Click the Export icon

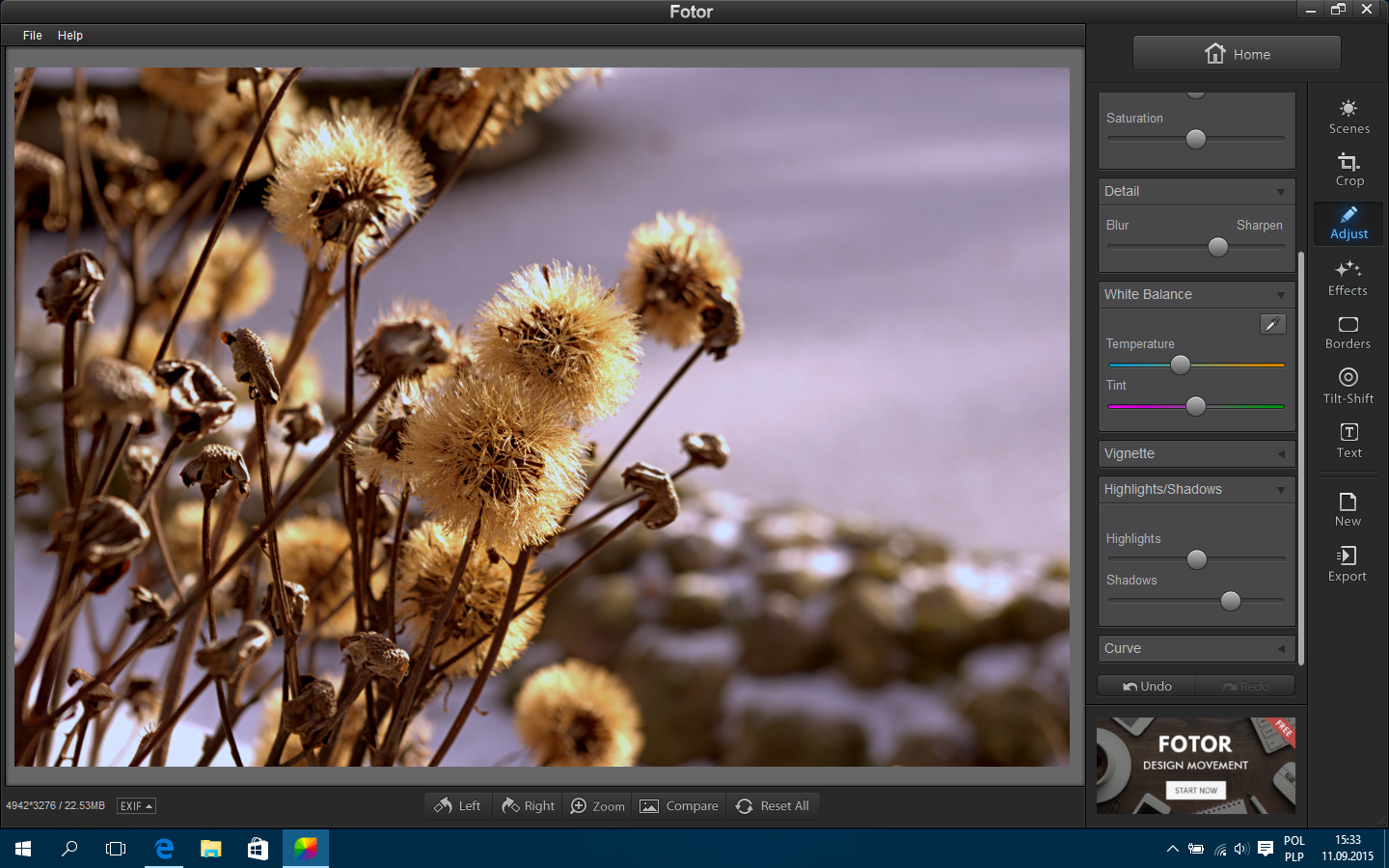[1348, 564]
